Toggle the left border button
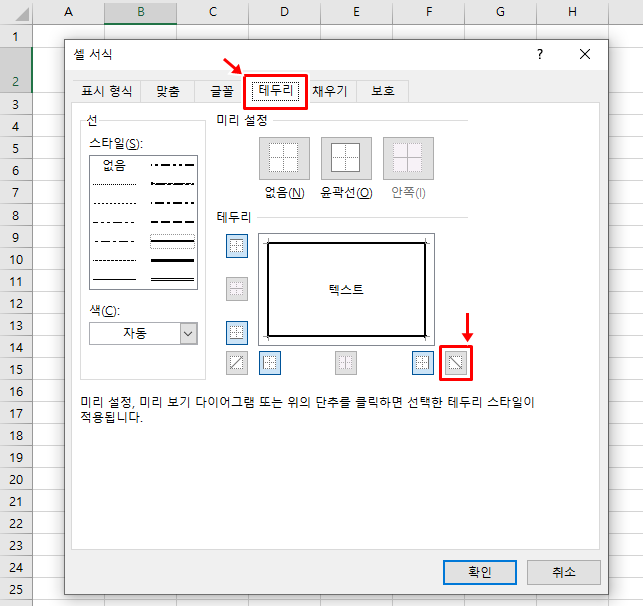 (270, 363)
